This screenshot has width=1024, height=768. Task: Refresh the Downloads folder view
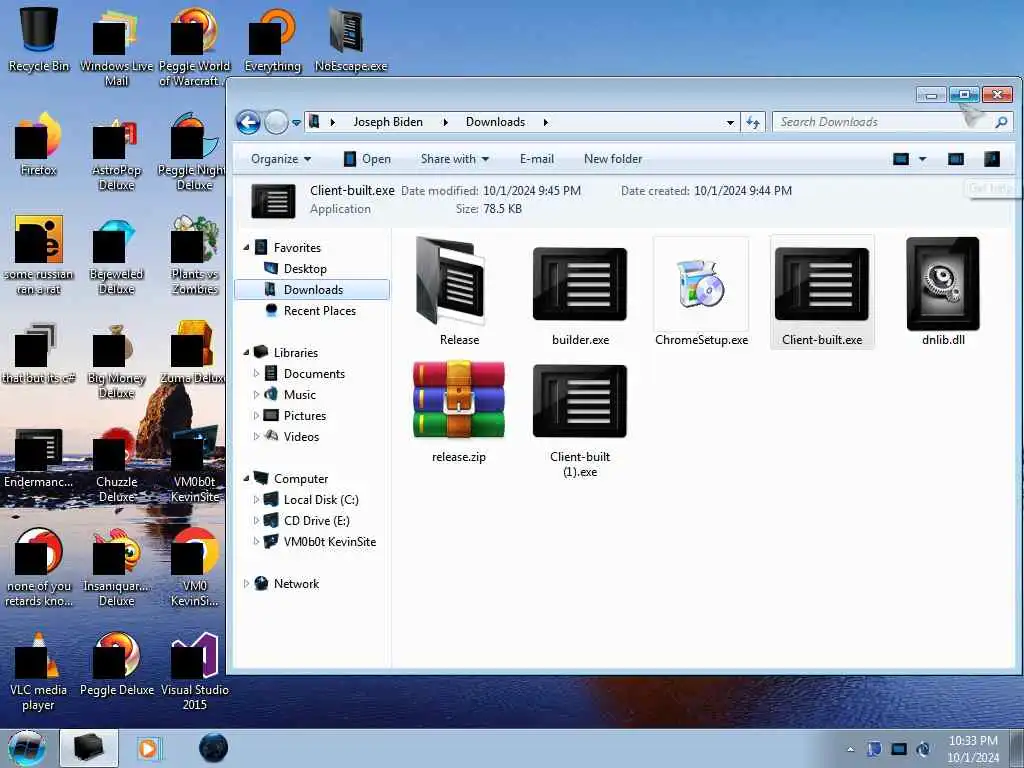coord(753,122)
